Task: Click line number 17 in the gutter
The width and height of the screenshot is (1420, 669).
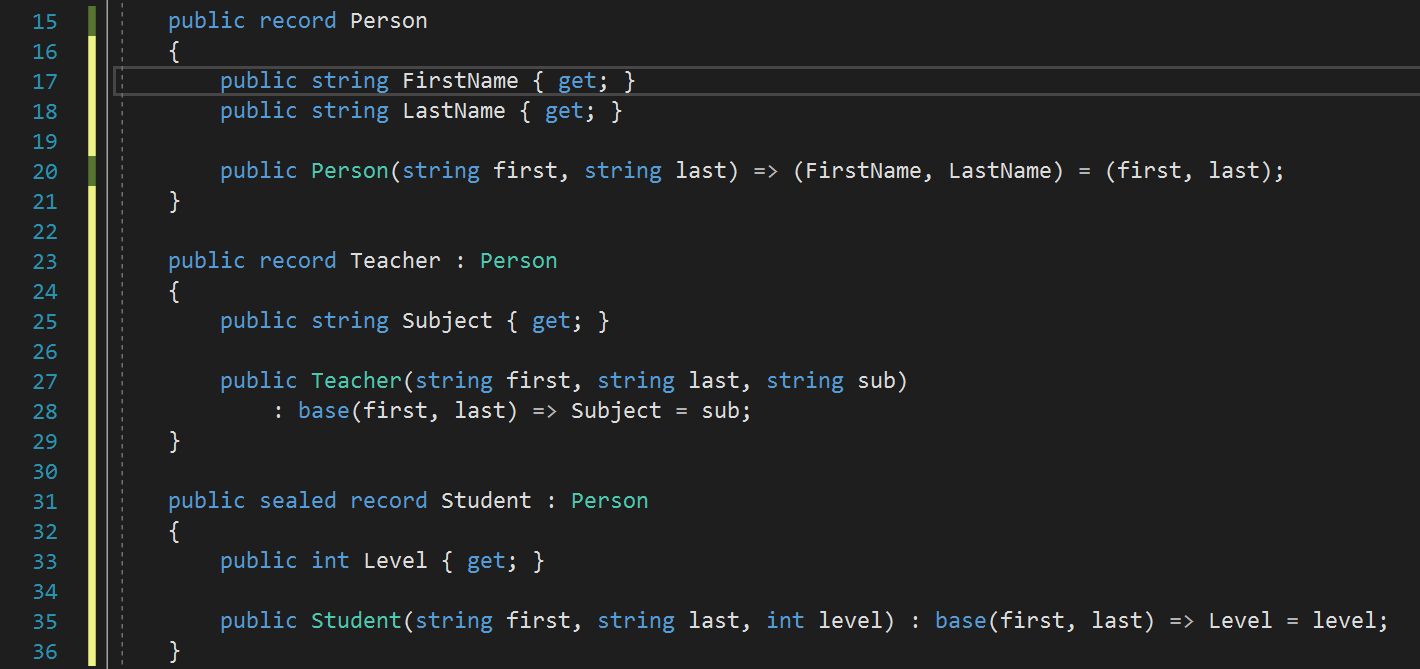Action: [45, 81]
